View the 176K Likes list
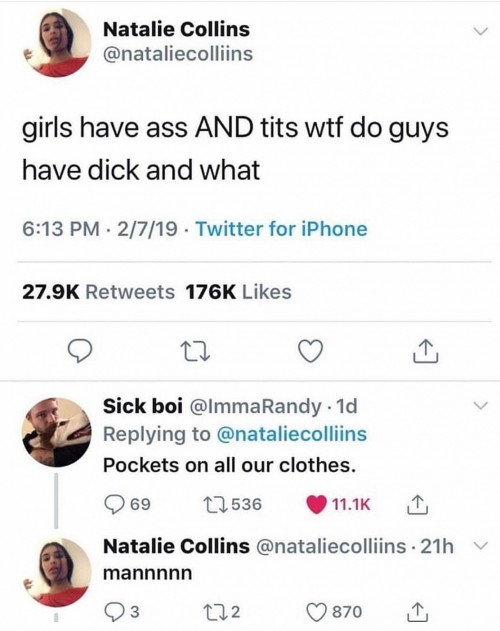This screenshot has height=631, width=500. coord(238,292)
